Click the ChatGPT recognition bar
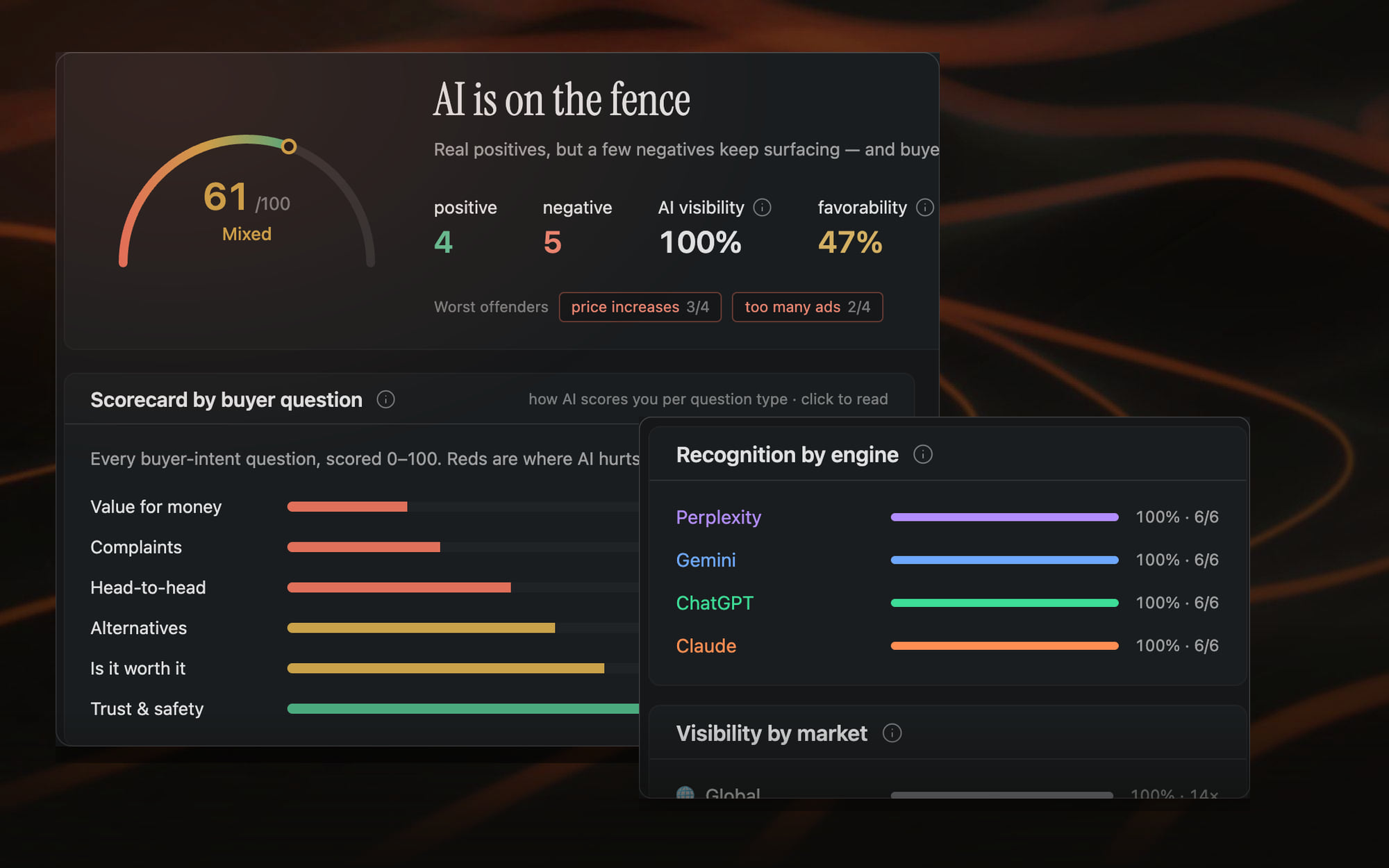This screenshot has height=868, width=1389. [1004, 603]
